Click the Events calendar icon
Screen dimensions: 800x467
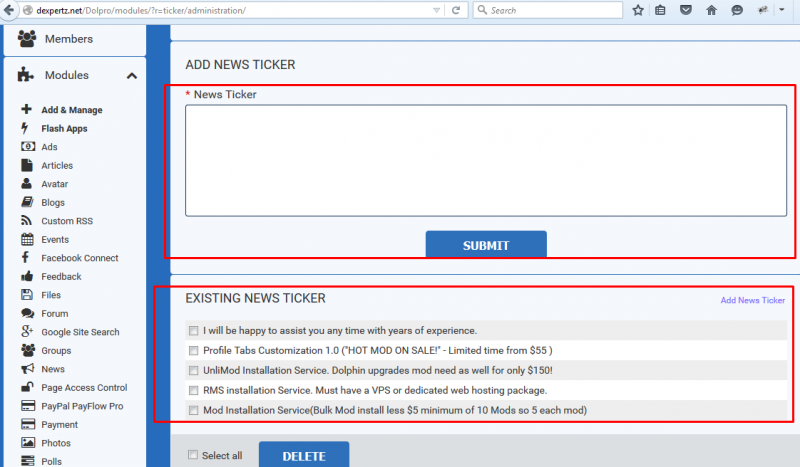pyautogui.click(x=26, y=240)
